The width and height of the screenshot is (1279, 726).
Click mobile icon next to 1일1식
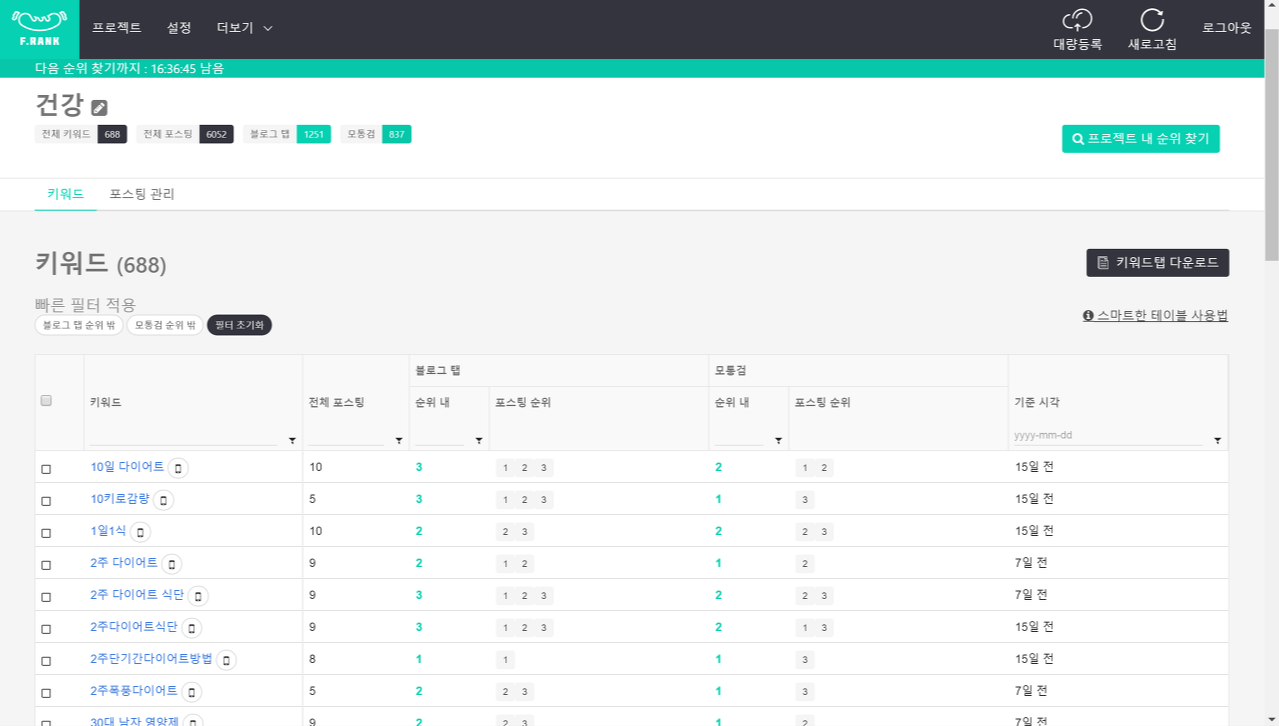[140, 532]
